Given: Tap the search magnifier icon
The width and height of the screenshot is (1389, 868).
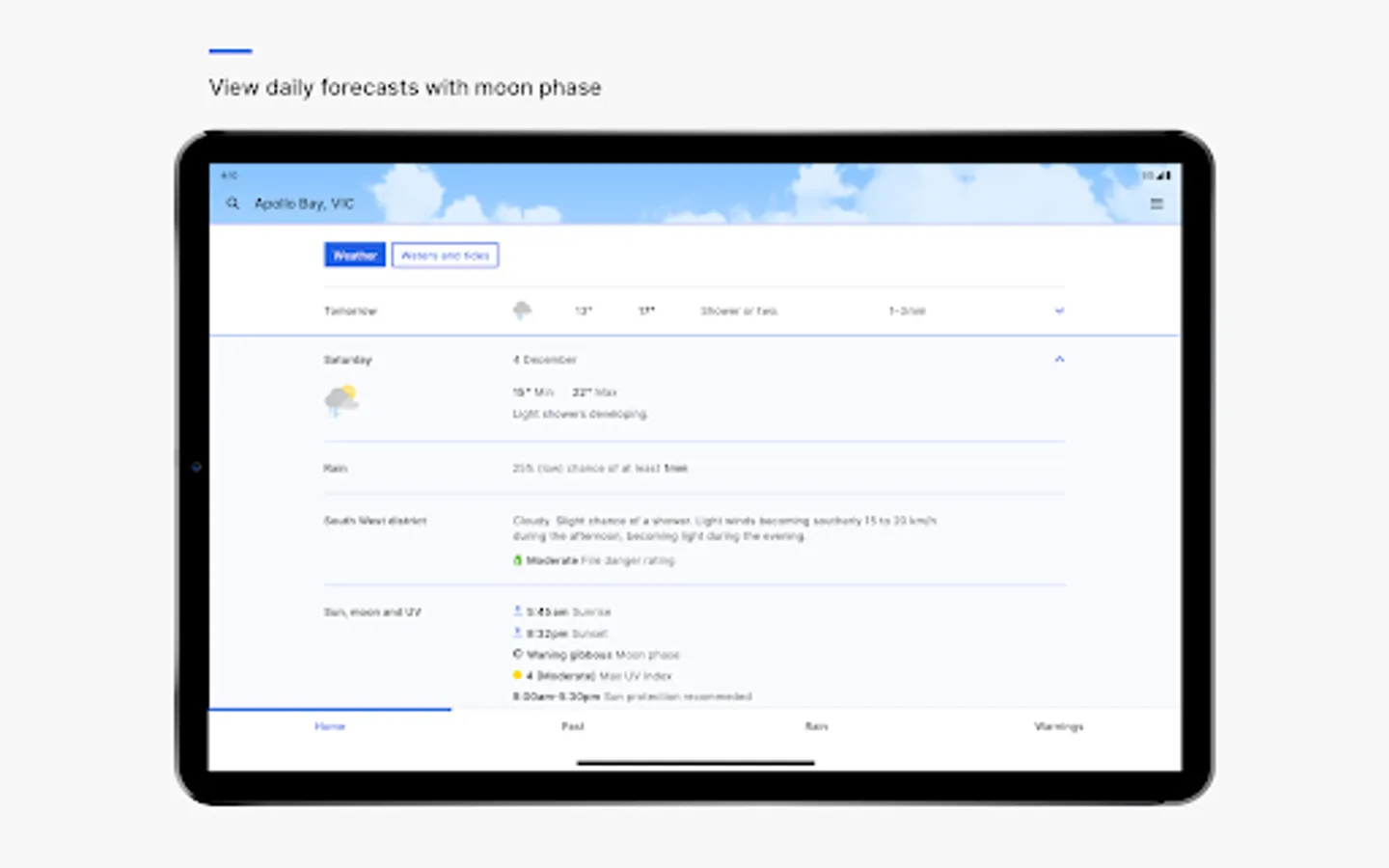Looking at the screenshot, I should 232,203.
